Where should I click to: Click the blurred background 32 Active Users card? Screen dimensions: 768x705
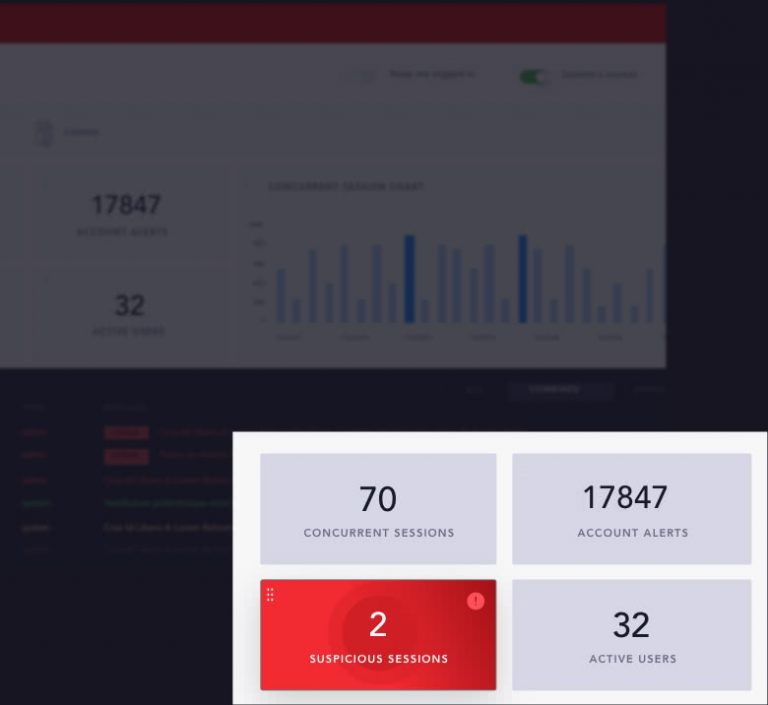[128, 313]
